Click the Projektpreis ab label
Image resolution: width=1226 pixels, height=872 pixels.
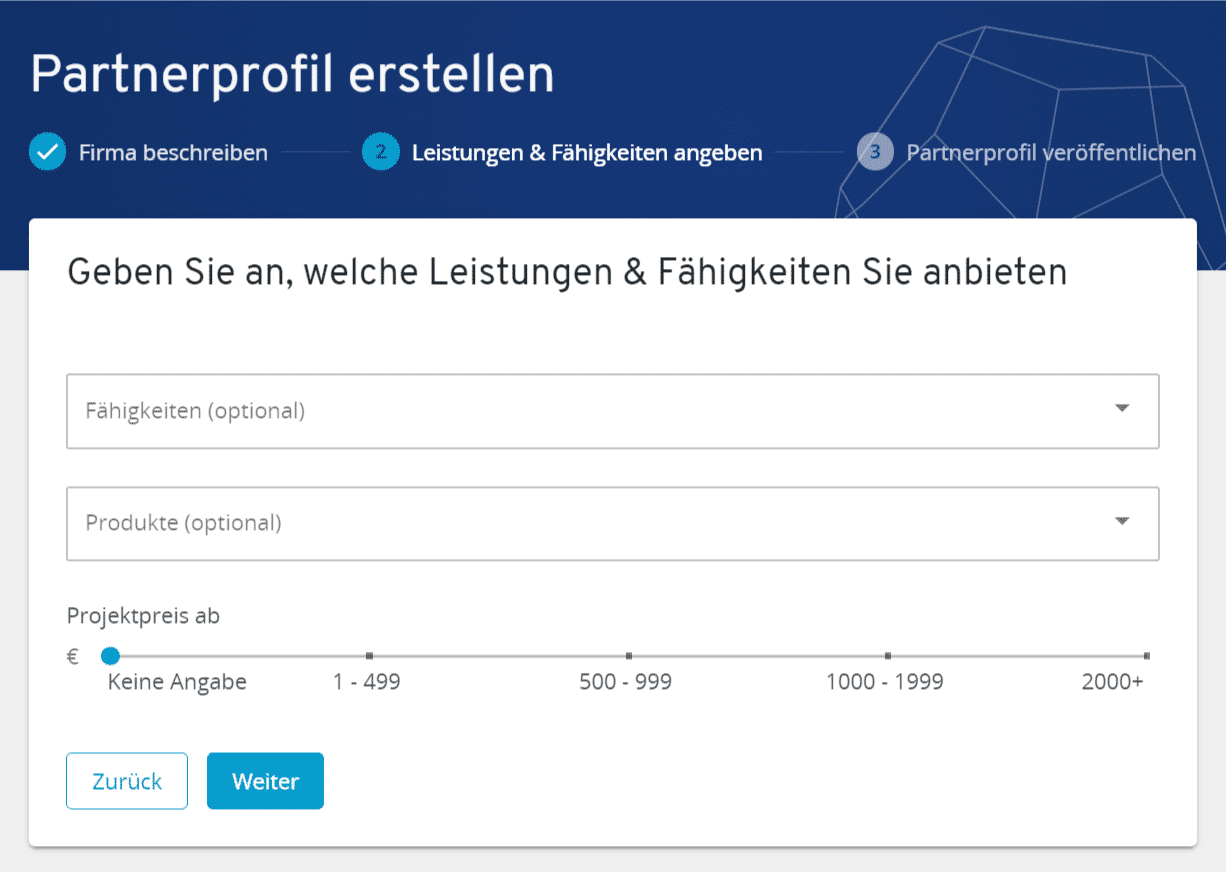coord(143,616)
